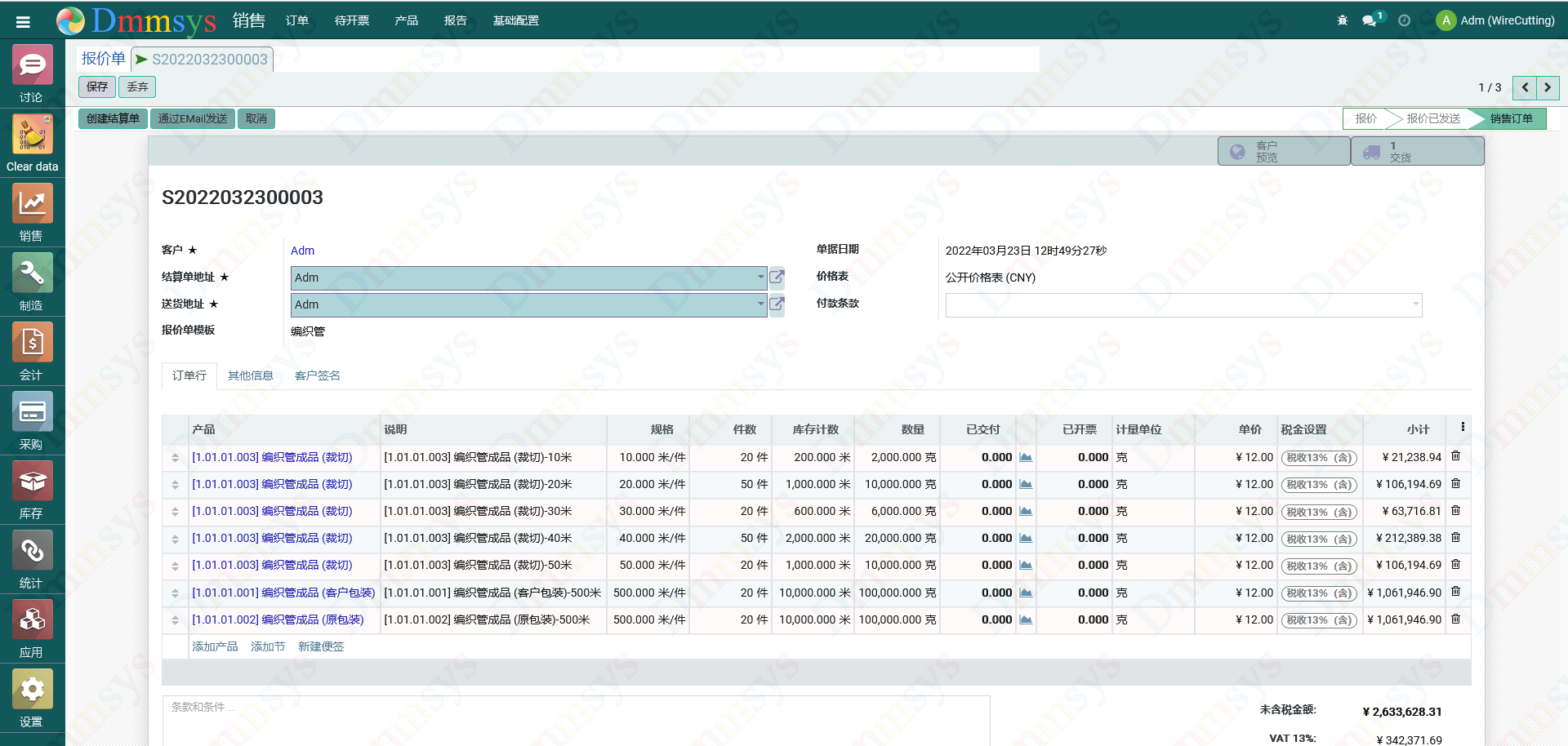Screen dimensions: 1568x746
Task: Open the activities clock icon
Action: pos(1404,20)
